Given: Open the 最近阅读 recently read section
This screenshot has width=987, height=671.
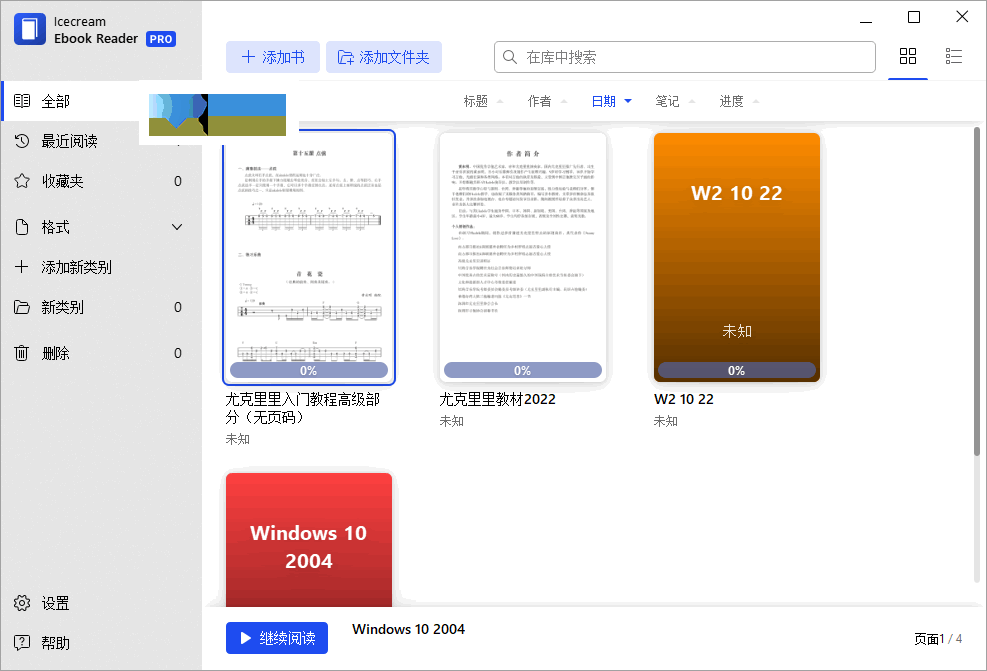Looking at the screenshot, I should (101, 141).
